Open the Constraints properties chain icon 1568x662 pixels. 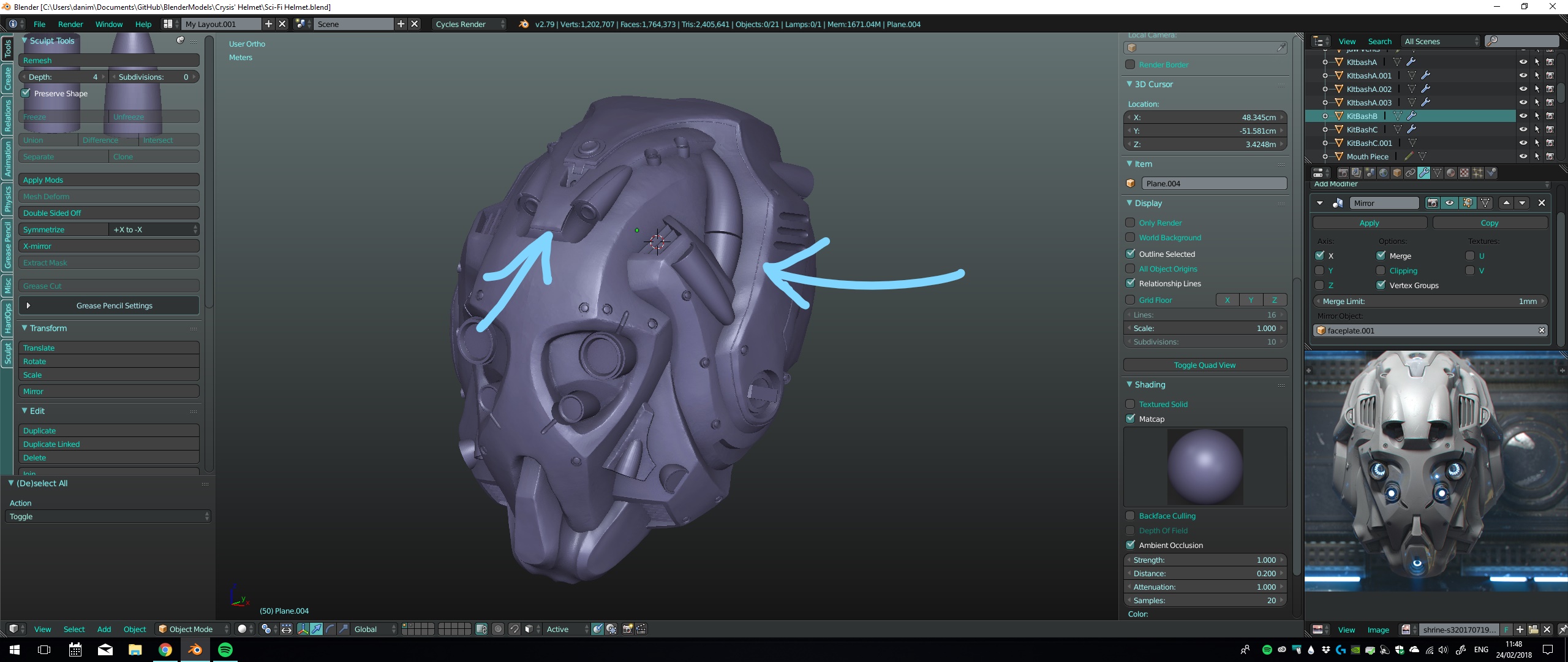coord(1411,173)
